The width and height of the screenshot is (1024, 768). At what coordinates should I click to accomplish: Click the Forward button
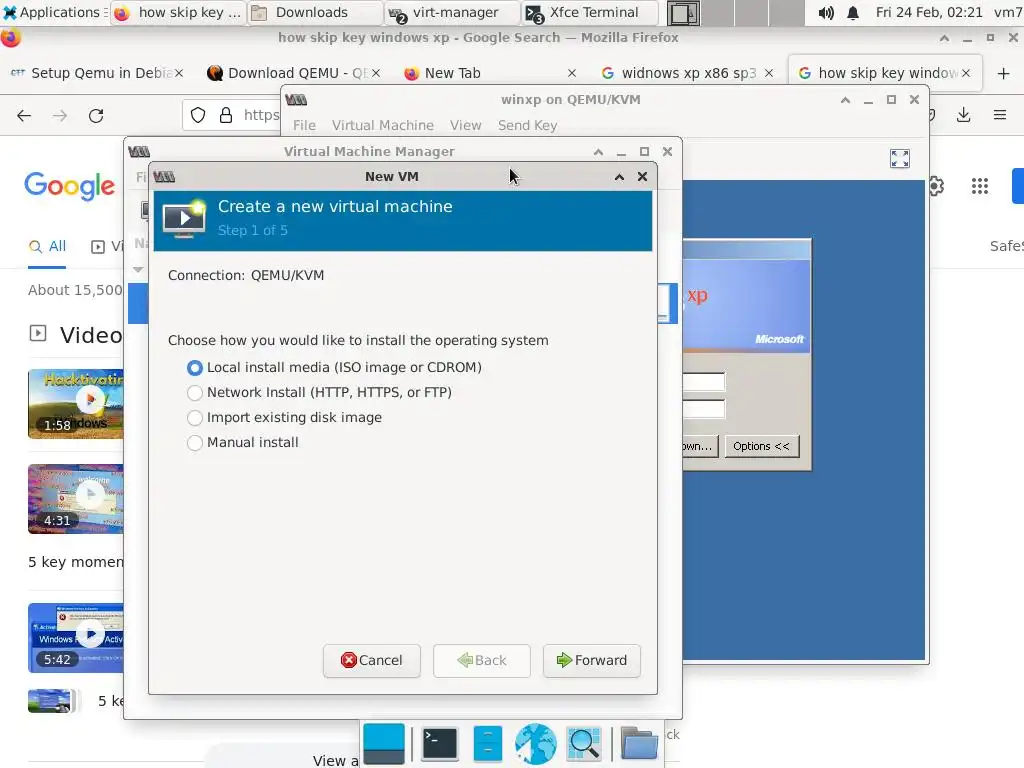(x=592, y=660)
